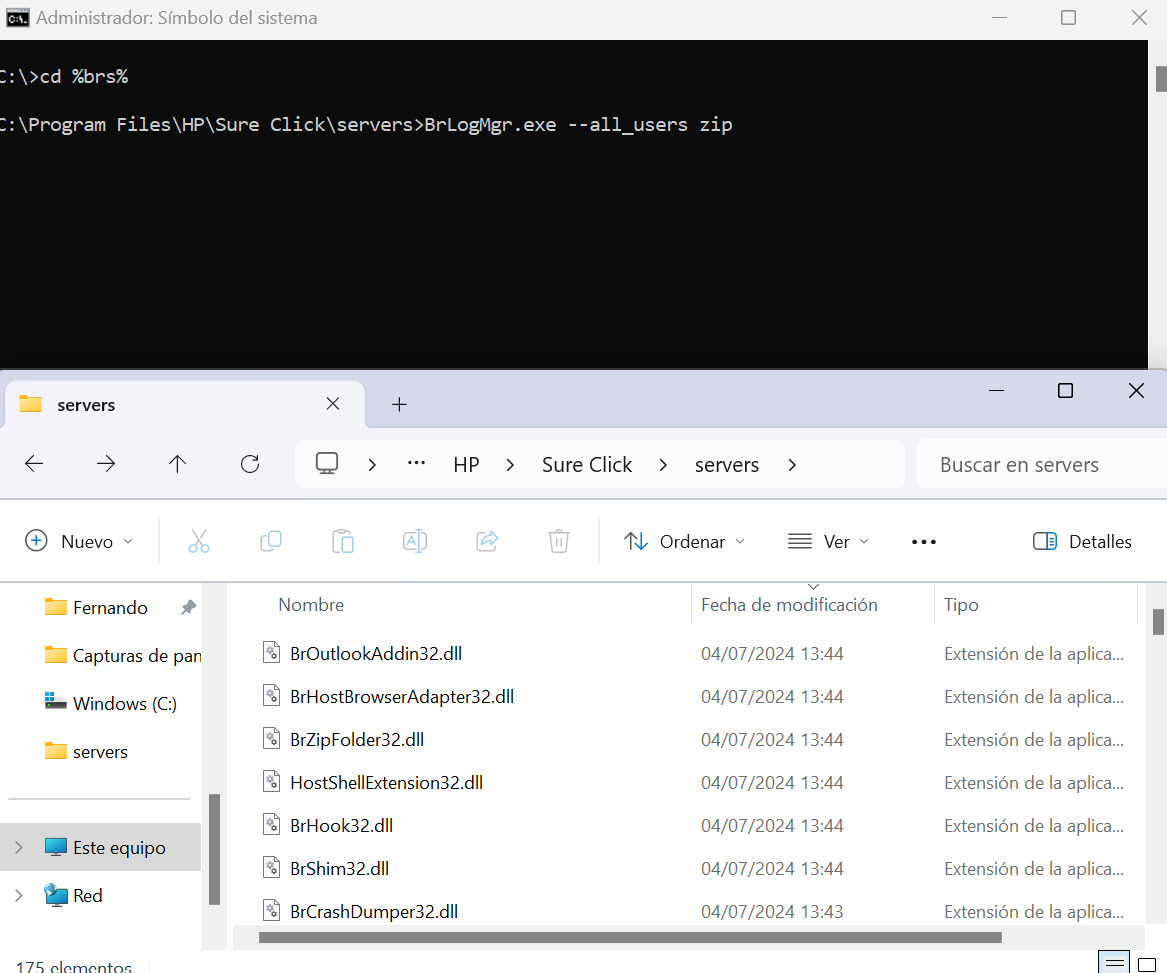Viewport: 1167px width, 973px height.
Task: Click the BrZipFolder32.dll file icon
Action: click(272, 739)
